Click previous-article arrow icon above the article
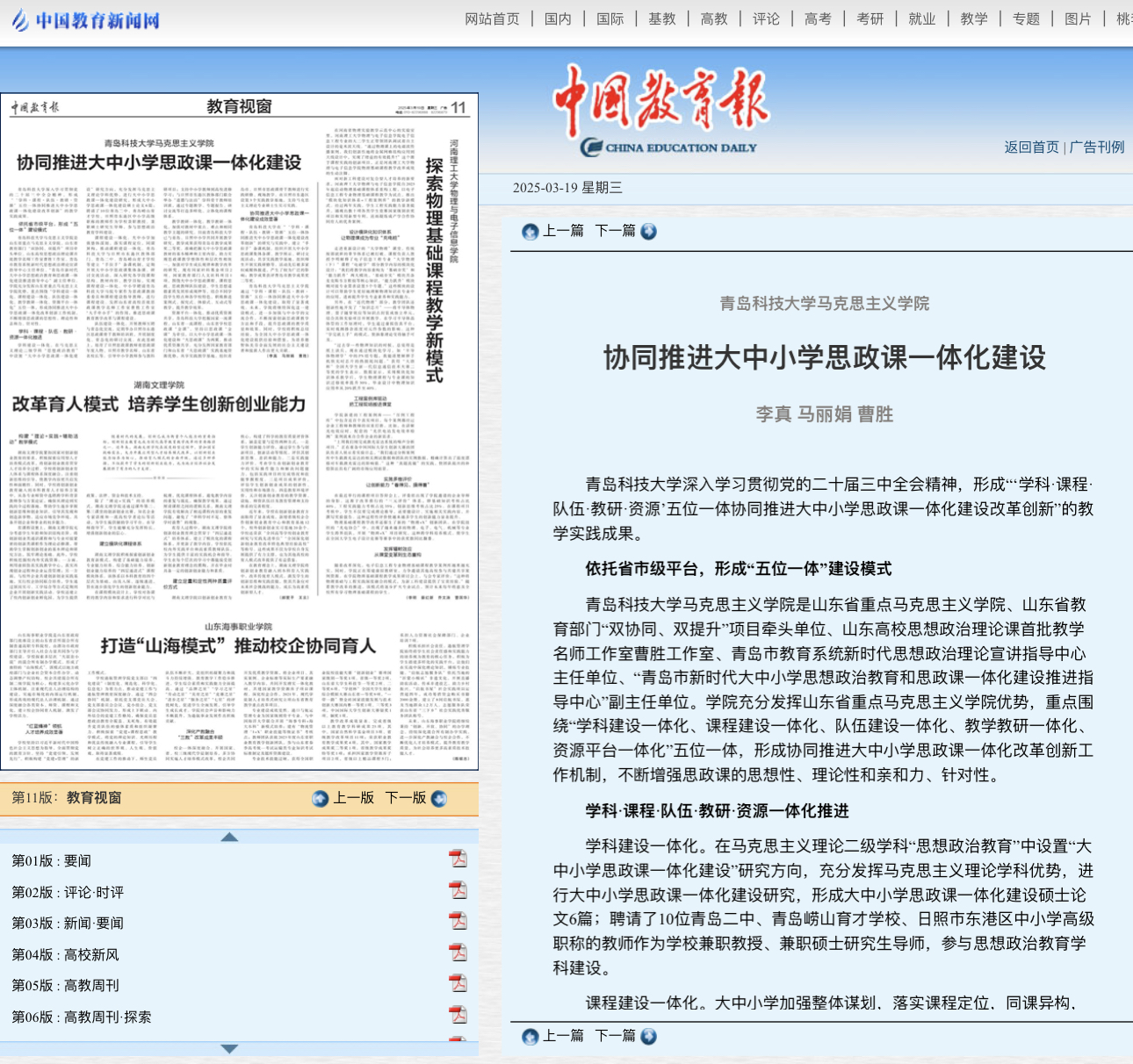The height and width of the screenshot is (1064, 1133). coord(530,232)
